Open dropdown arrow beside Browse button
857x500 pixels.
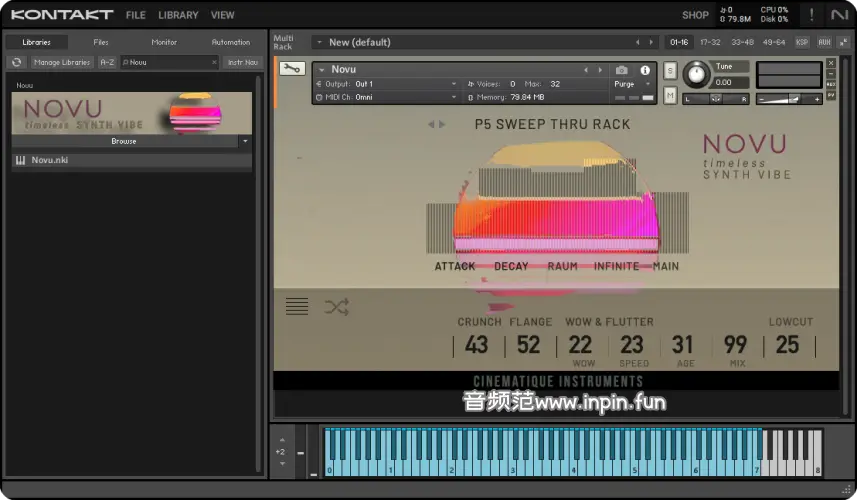click(x=245, y=142)
